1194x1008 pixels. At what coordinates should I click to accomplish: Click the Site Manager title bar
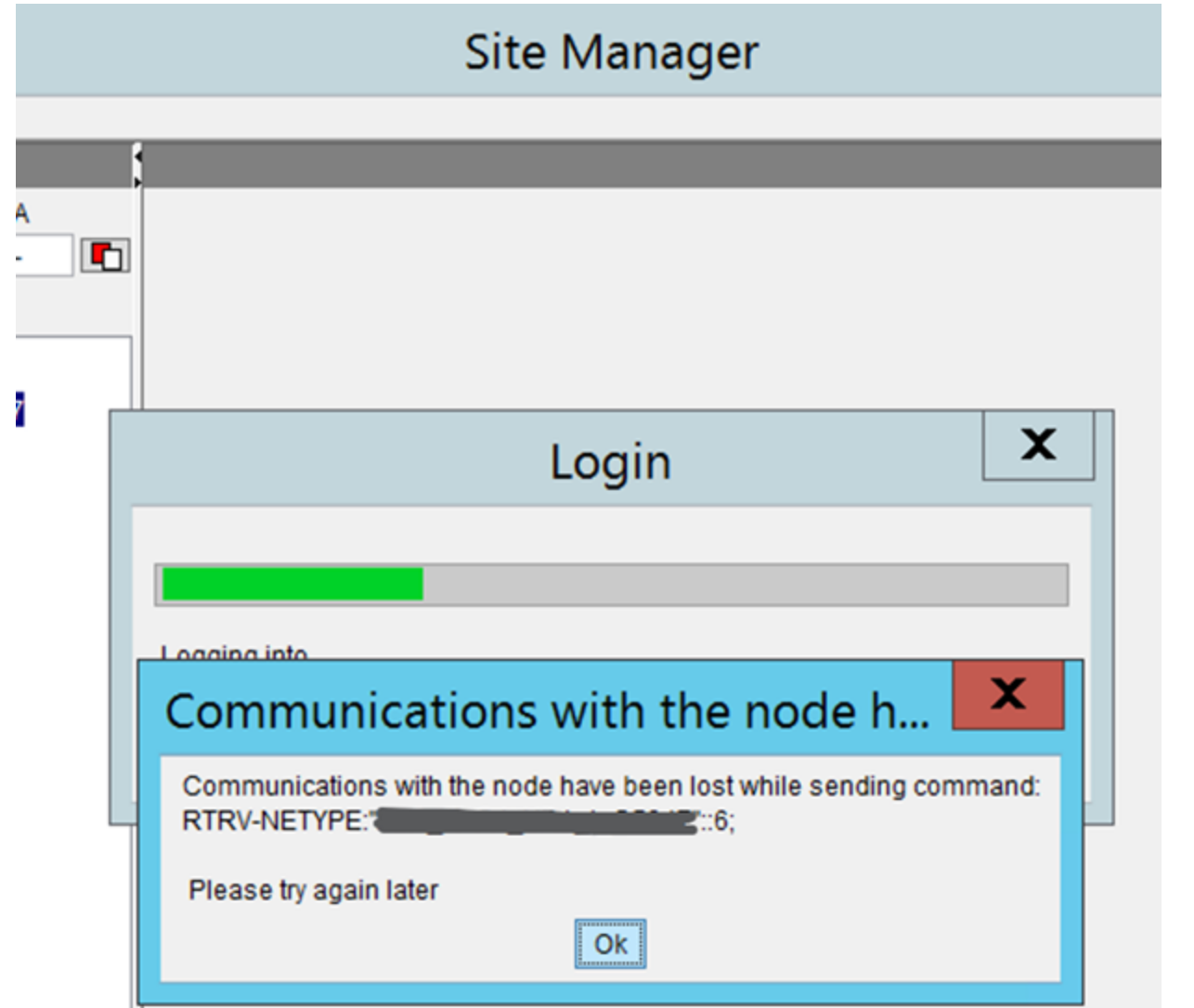coord(611,52)
